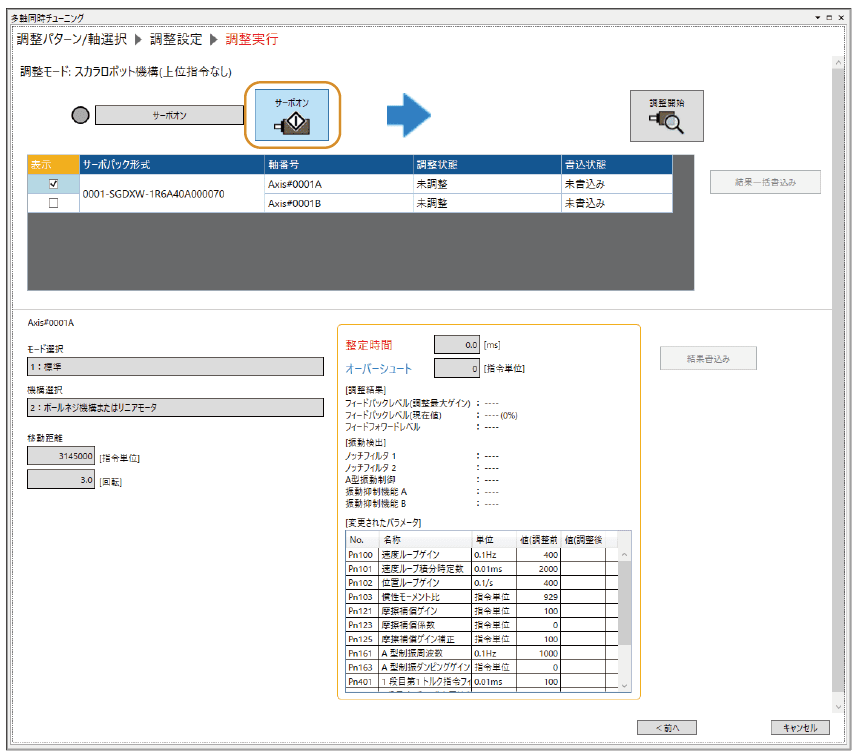
Task: Uncheck the display checkbox for Axis#0001A
Action: (x=54, y=184)
